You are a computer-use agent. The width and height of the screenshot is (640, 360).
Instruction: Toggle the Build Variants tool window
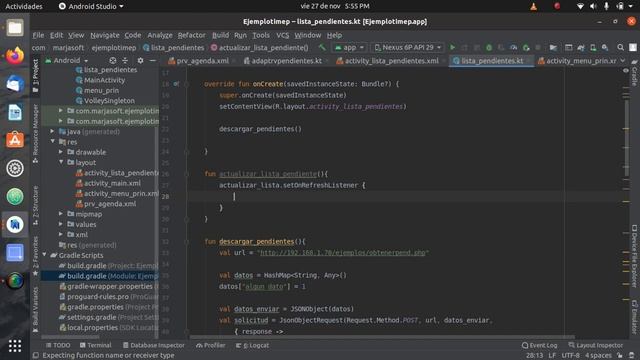click(36, 309)
